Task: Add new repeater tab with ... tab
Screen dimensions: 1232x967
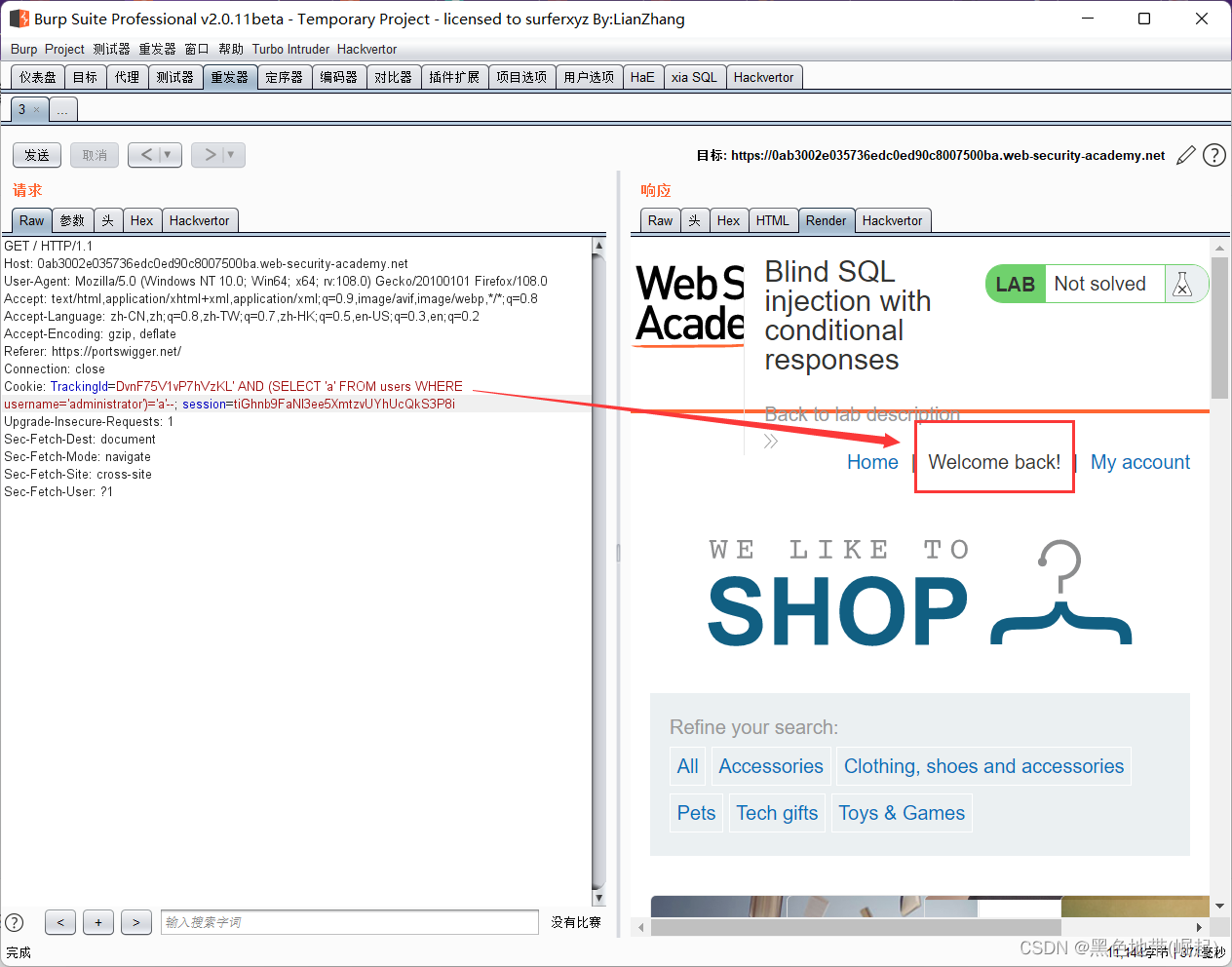Action: [x=62, y=110]
